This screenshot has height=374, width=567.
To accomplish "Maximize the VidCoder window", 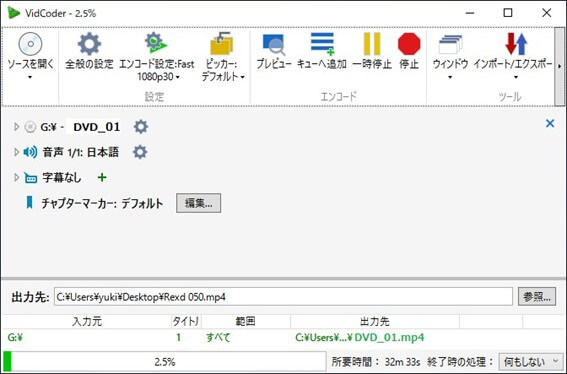I will 508,13.
